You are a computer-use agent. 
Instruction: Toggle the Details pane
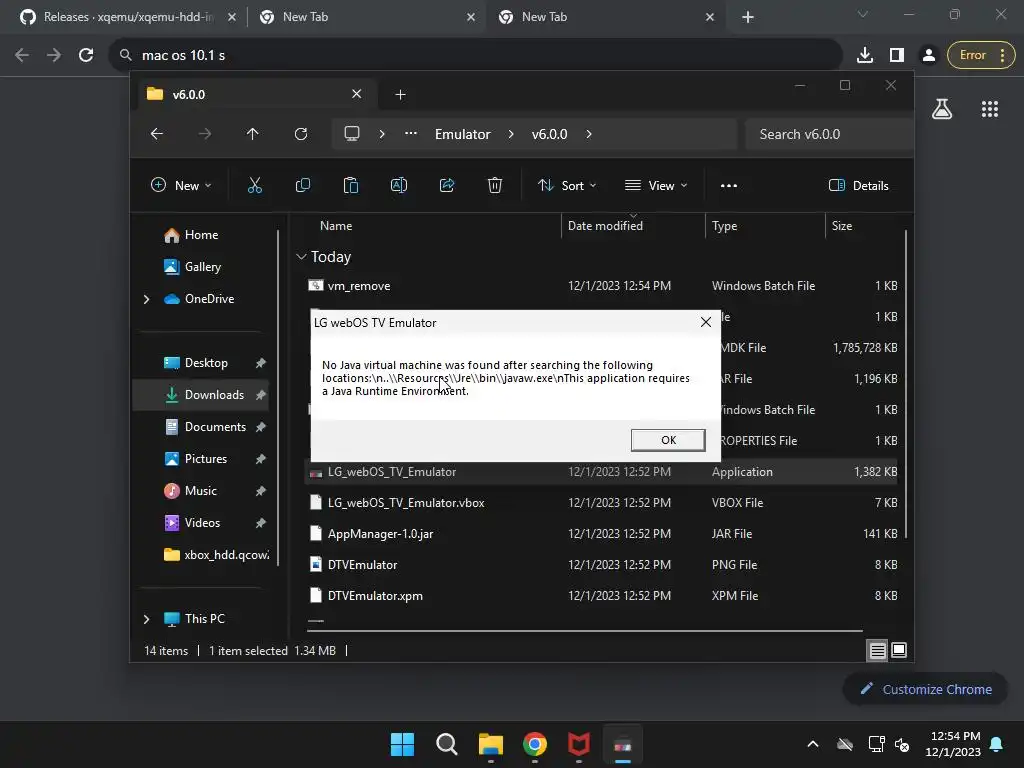click(x=858, y=185)
